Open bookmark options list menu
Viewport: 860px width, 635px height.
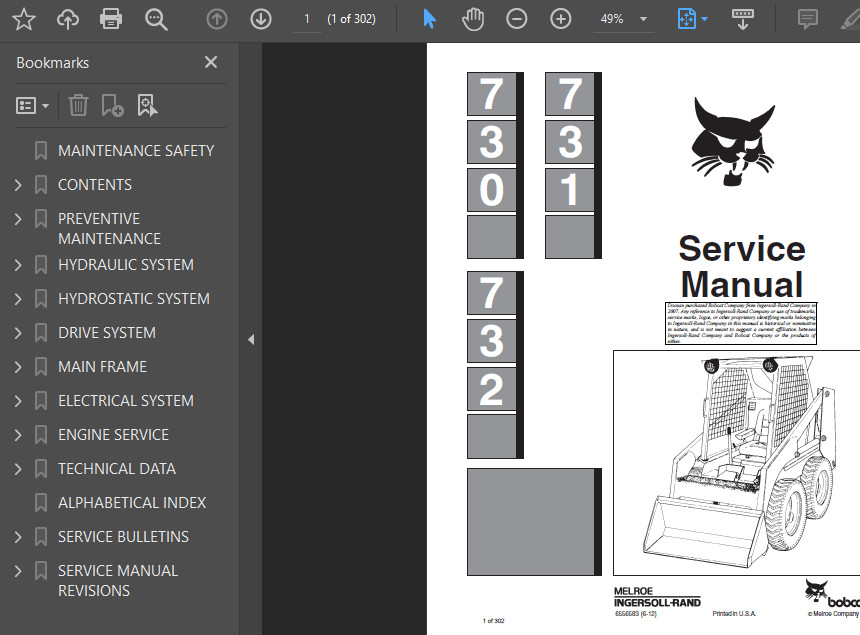coord(32,105)
